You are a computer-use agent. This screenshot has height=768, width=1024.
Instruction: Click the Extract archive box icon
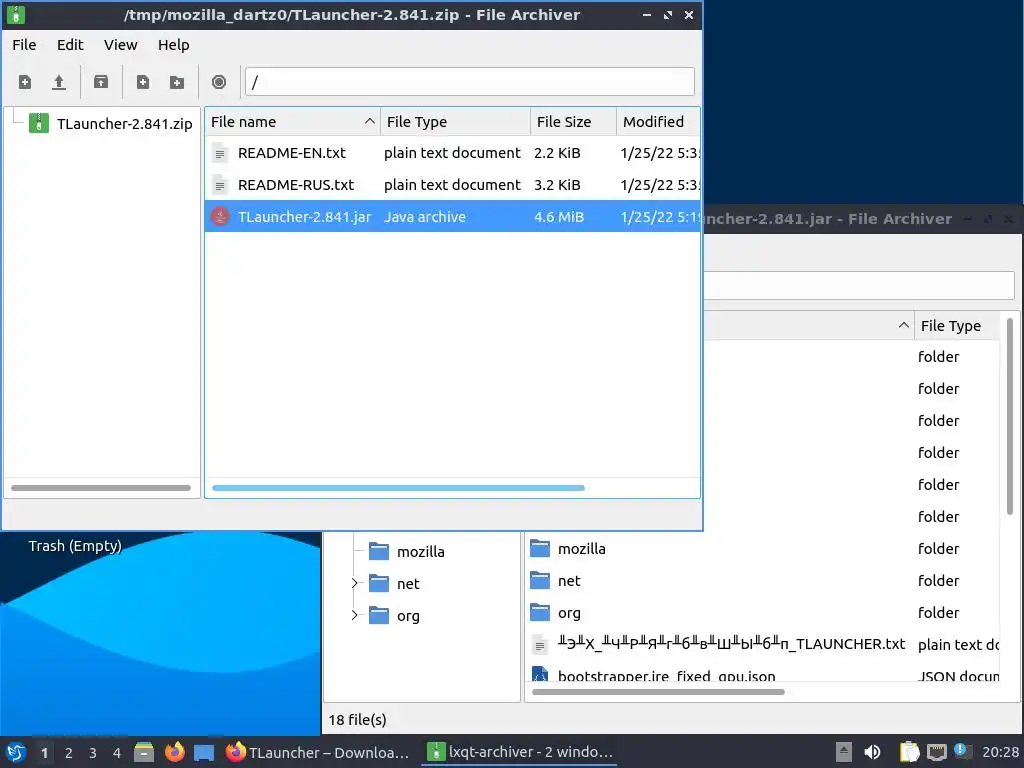point(101,82)
